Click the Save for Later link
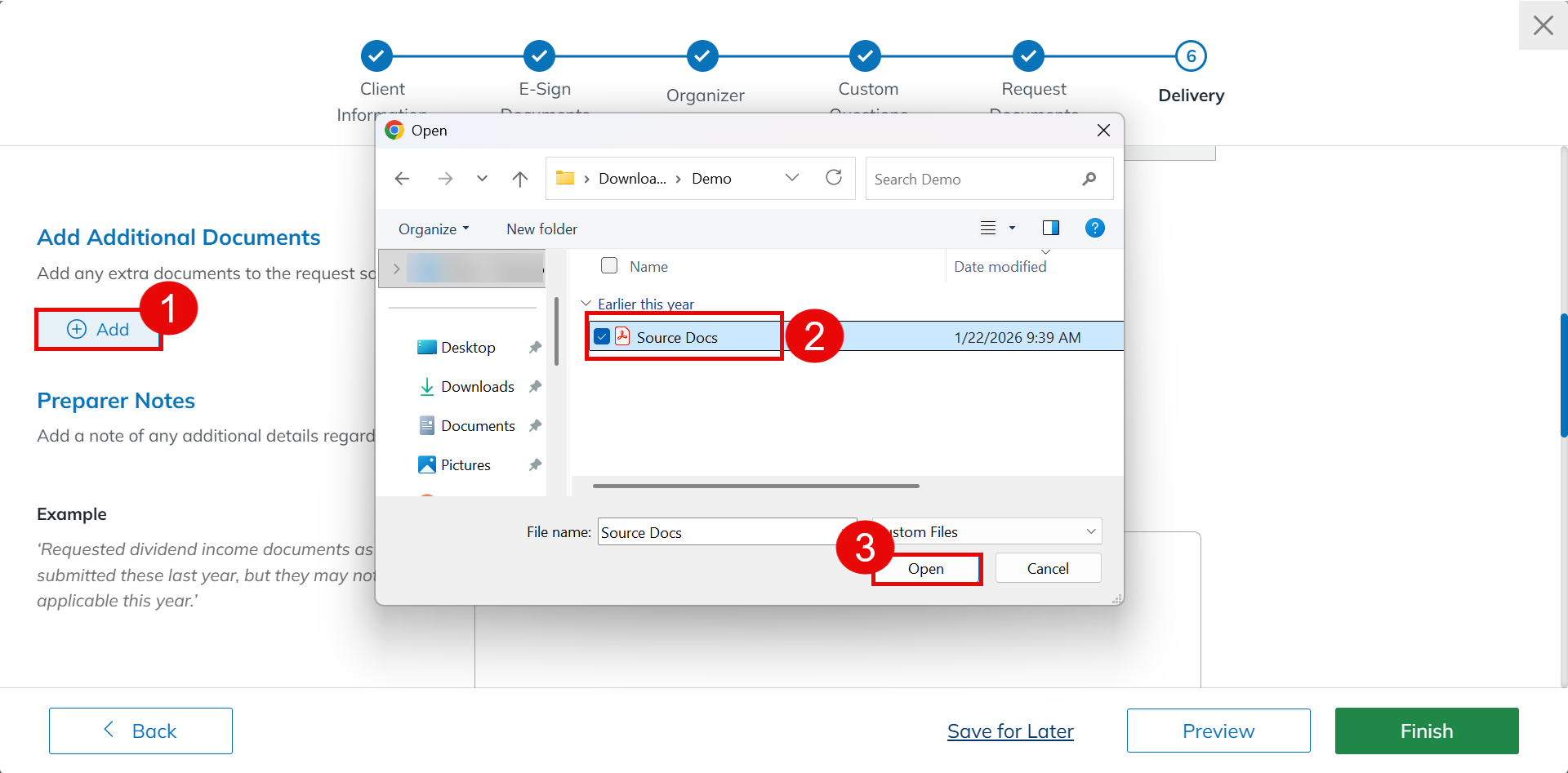Image resolution: width=1568 pixels, height=773 pixels. (x=1010, y=731)
